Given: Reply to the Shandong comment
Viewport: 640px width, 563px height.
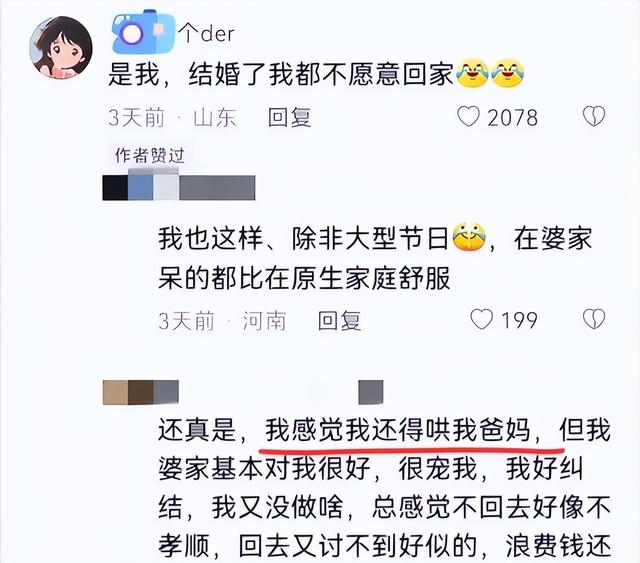Looking at the screenshot, I should (x=290, y=118).
